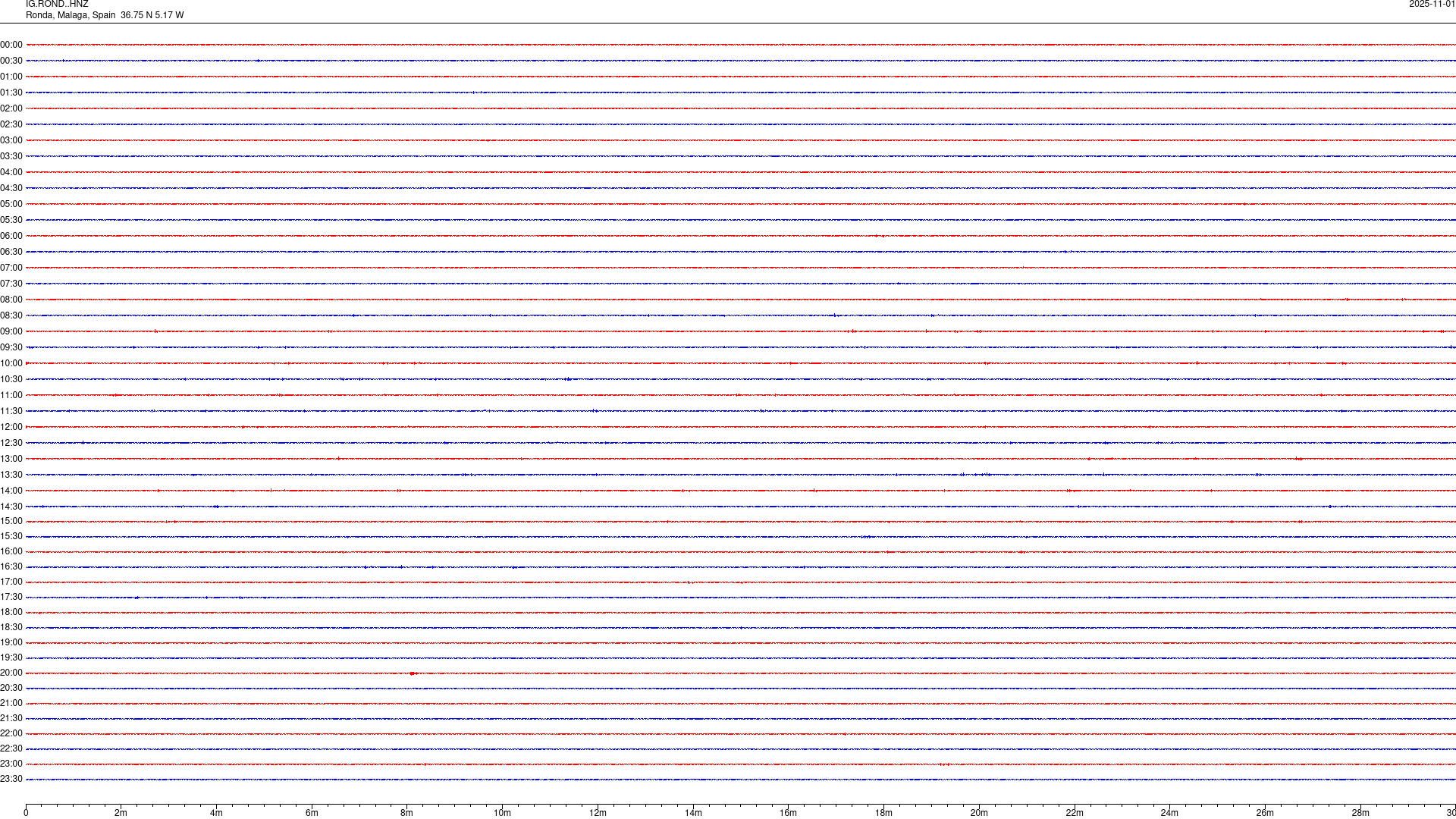Click the 16m tick on time axis

click(x=788, y=812)
